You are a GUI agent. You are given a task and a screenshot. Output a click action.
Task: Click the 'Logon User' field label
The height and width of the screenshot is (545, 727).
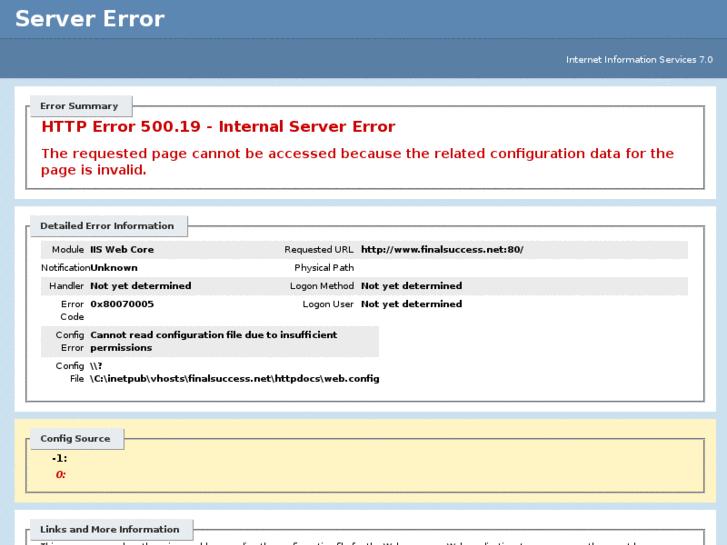(328, 304)
